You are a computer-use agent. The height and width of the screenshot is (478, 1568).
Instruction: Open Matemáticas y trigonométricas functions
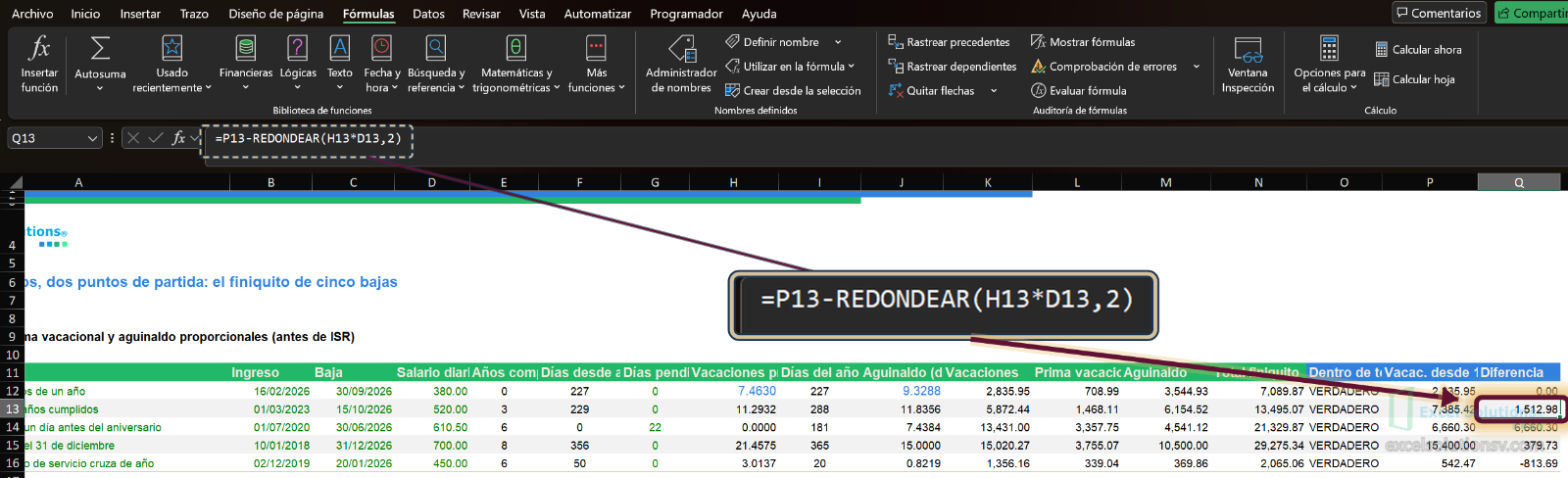pyautogui.click(x=516, y=65)
